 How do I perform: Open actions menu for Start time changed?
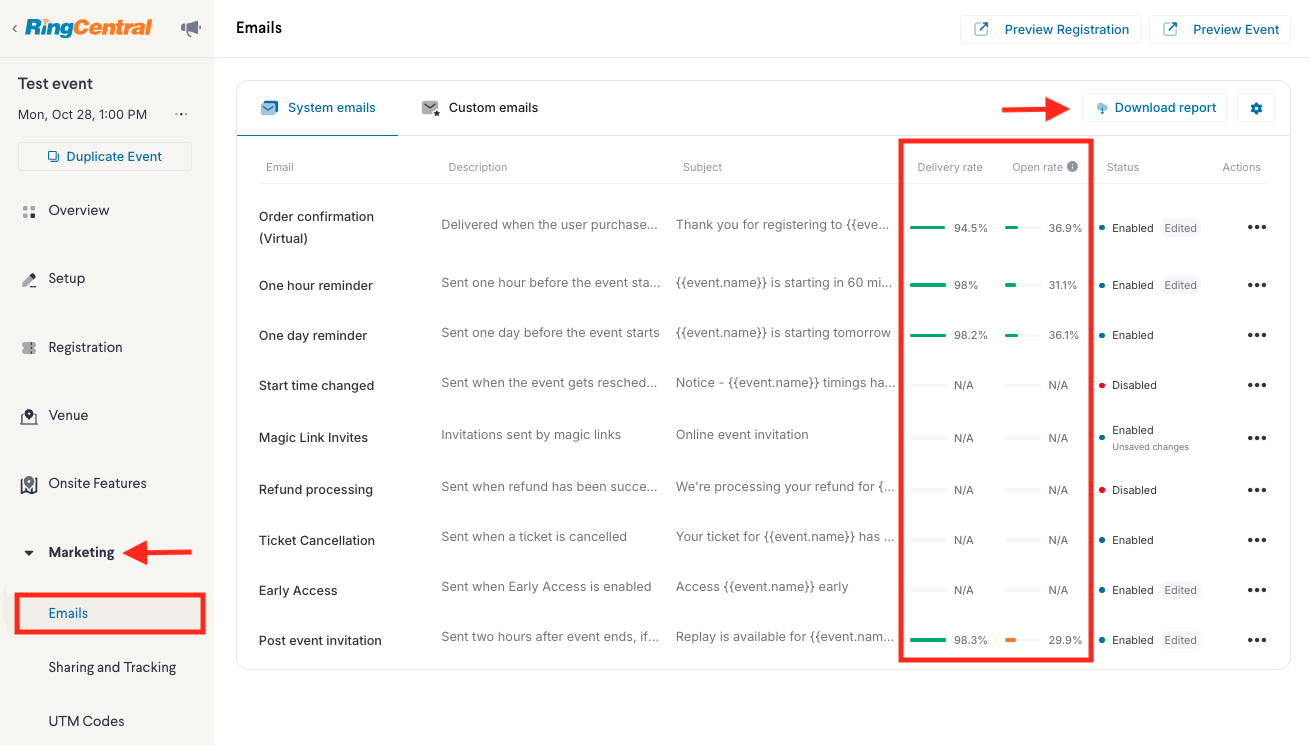[x=1257, y=385]
